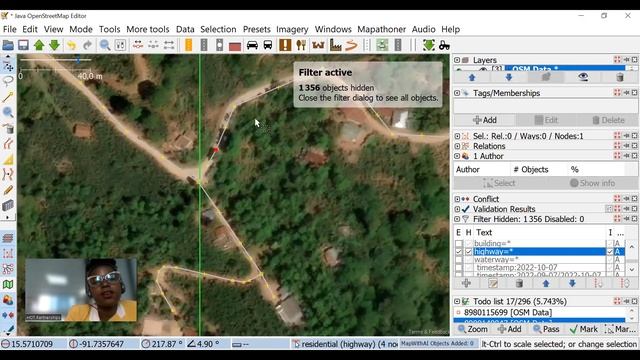This screenshot has height=360, width=640.
Task: Click the Delete layer trash icon
Action: coord(620,78)
